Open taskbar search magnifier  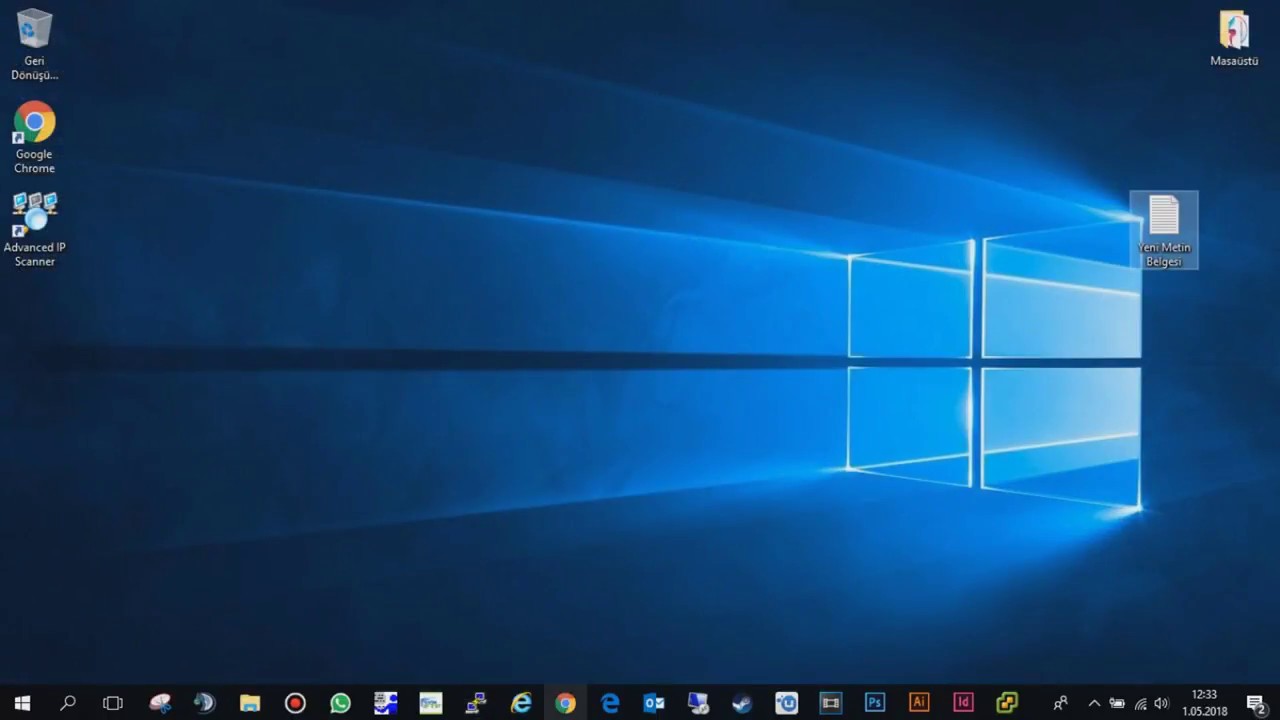click(68, 703)
